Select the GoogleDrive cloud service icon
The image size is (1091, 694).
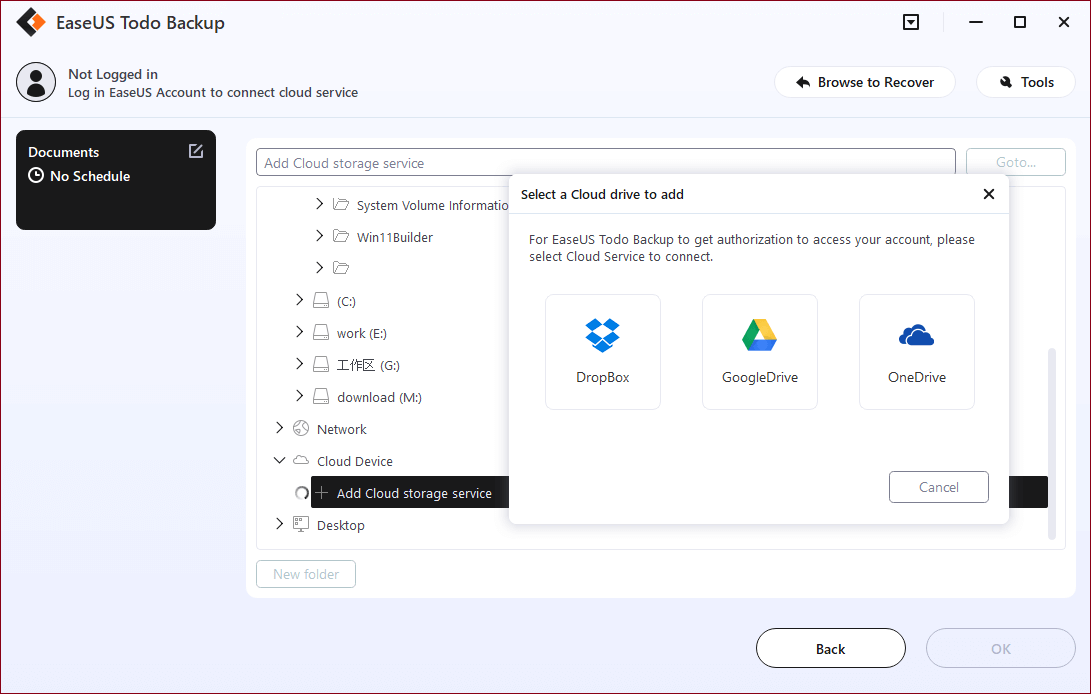tap(759, 351)
